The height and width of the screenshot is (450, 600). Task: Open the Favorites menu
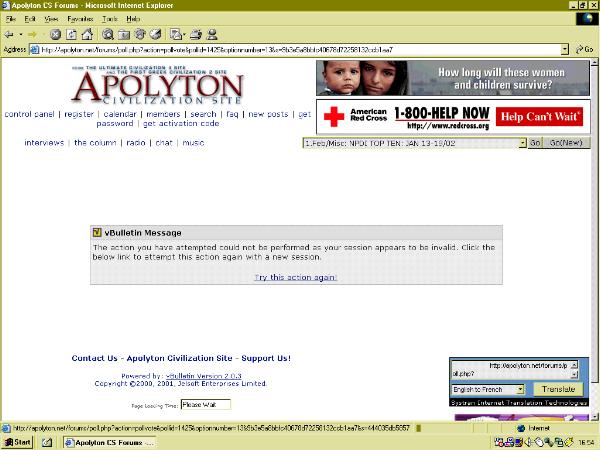pyautogui.click(x=80, y=19)
